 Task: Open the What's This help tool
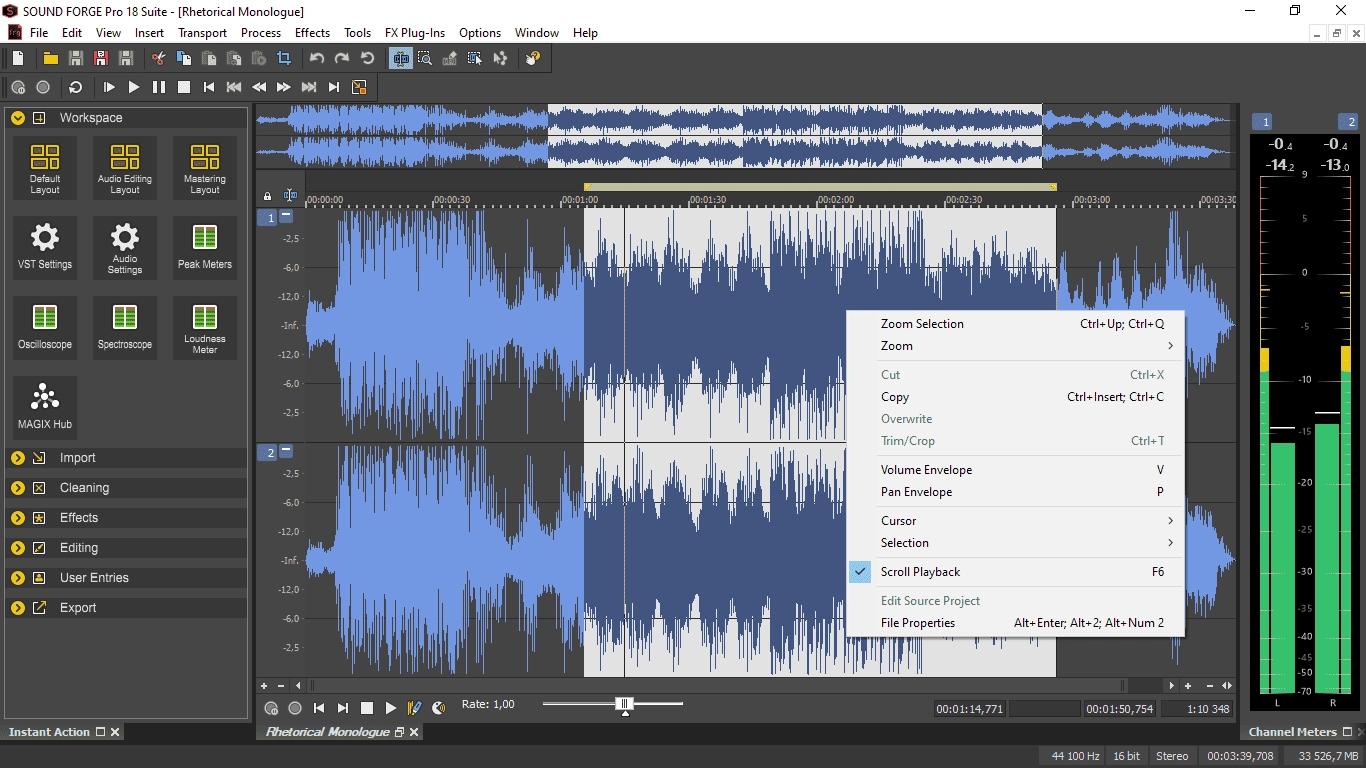pos(533,59)
